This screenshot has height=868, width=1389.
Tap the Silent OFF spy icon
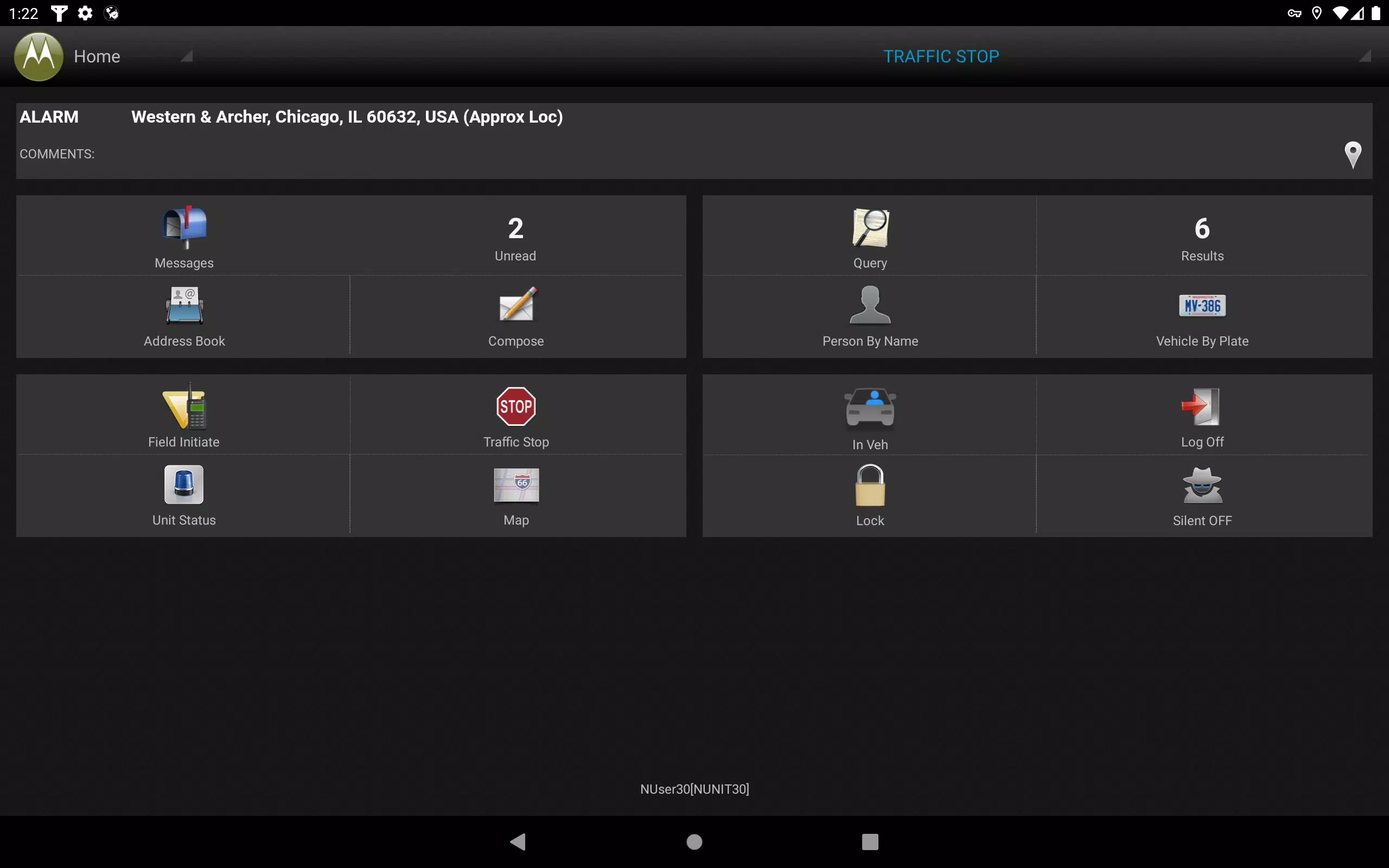(1202, 485)
